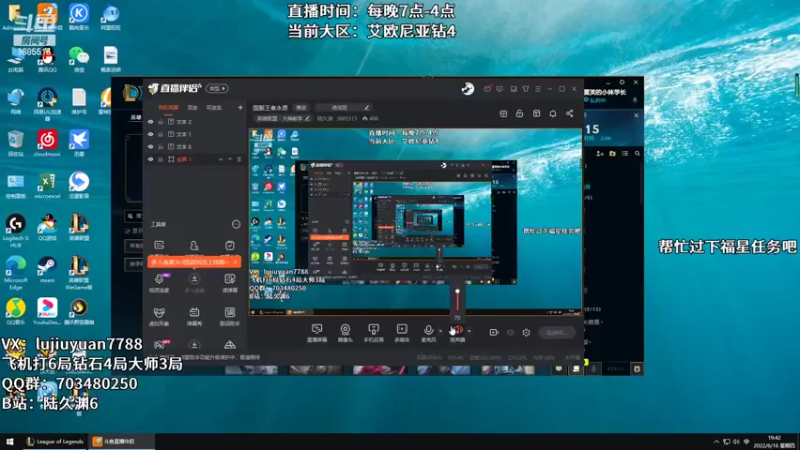This screenshot has height=450, width=800.
Task: Add phone screen cast source
Action: coord(373,333)
